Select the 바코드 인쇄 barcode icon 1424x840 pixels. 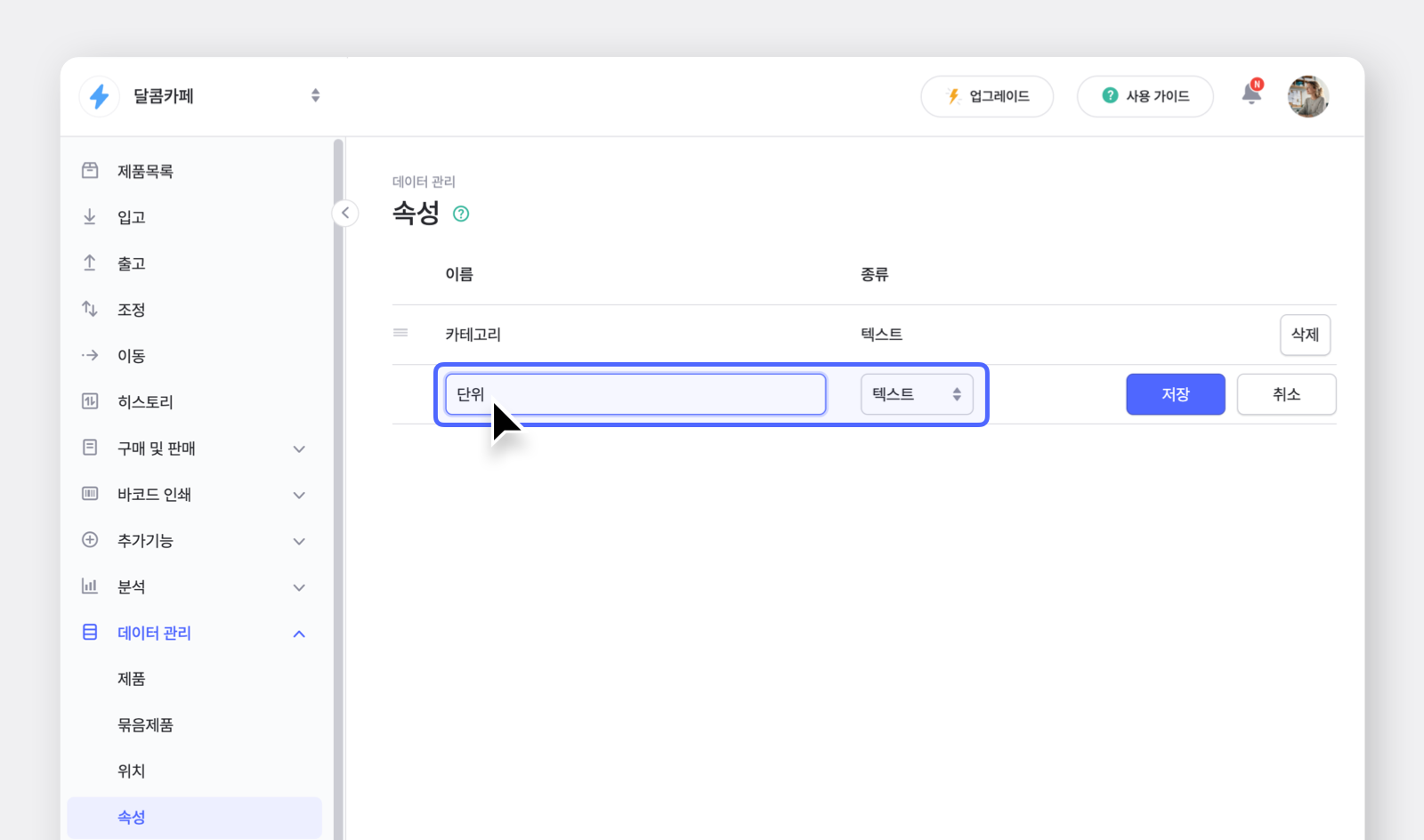pyautogui.click(x=90, y=494)
